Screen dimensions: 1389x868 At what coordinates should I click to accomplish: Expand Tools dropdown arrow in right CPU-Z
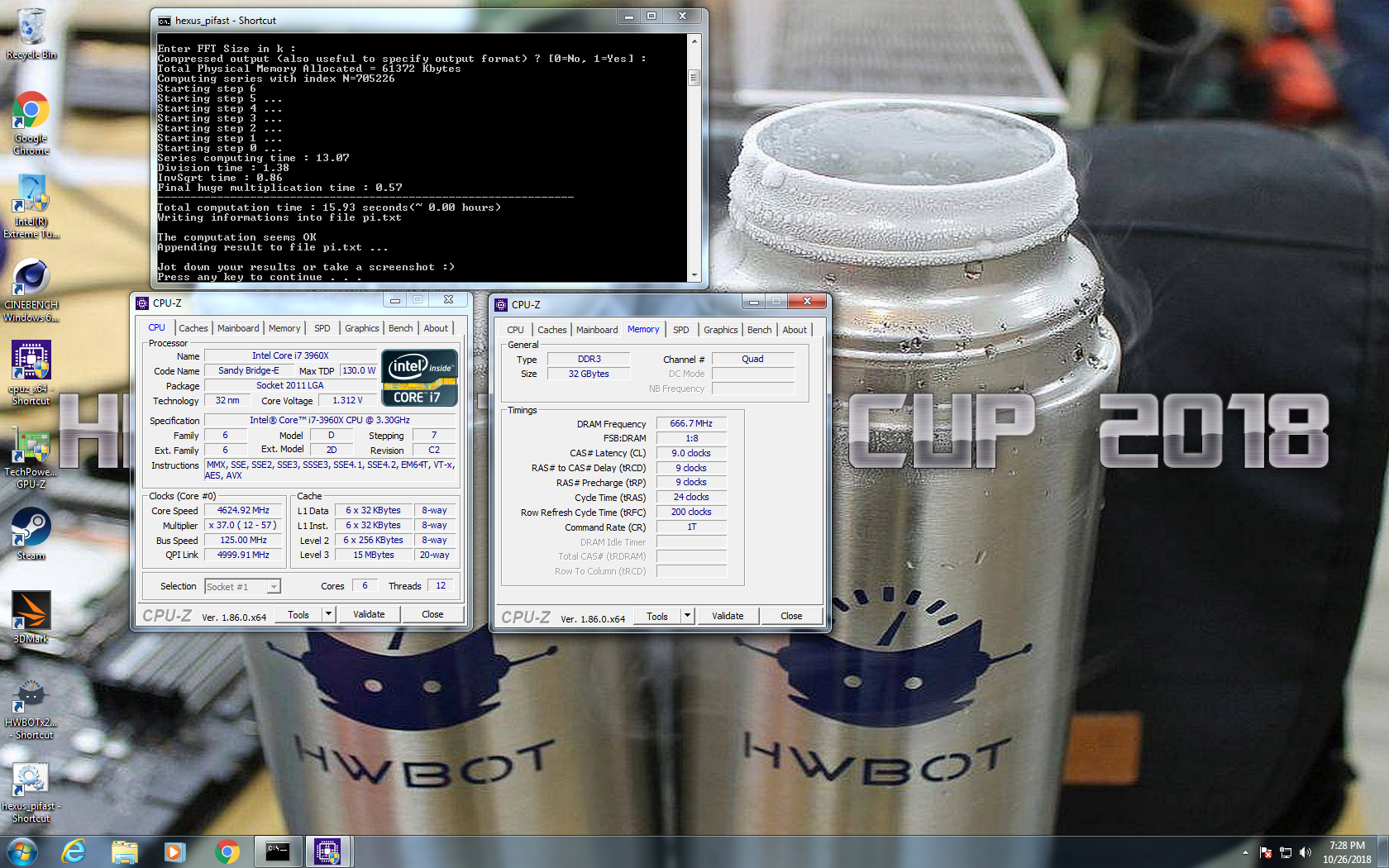[687, 616]
